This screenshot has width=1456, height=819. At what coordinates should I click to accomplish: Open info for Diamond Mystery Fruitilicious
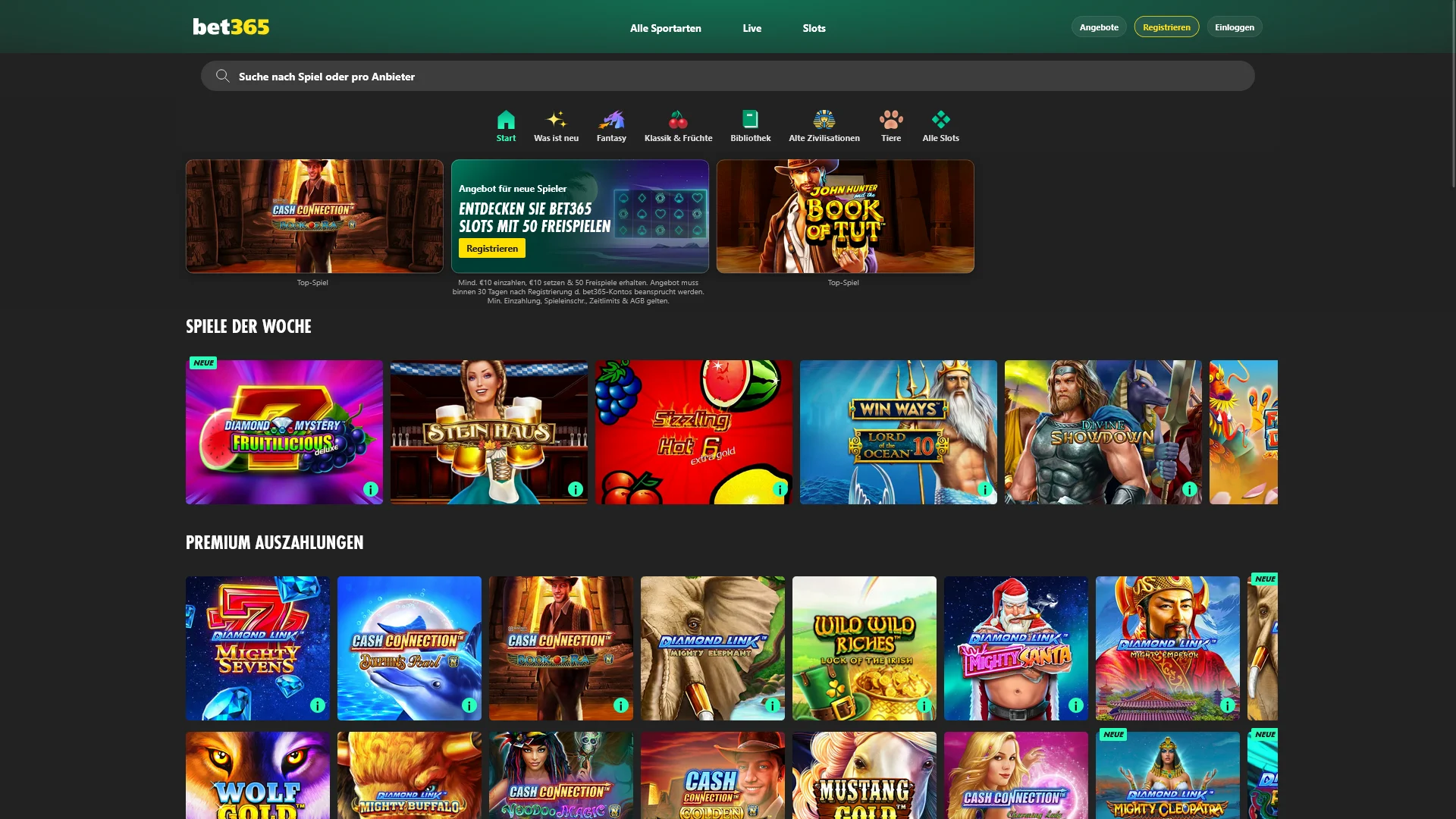tap(370, 489)
